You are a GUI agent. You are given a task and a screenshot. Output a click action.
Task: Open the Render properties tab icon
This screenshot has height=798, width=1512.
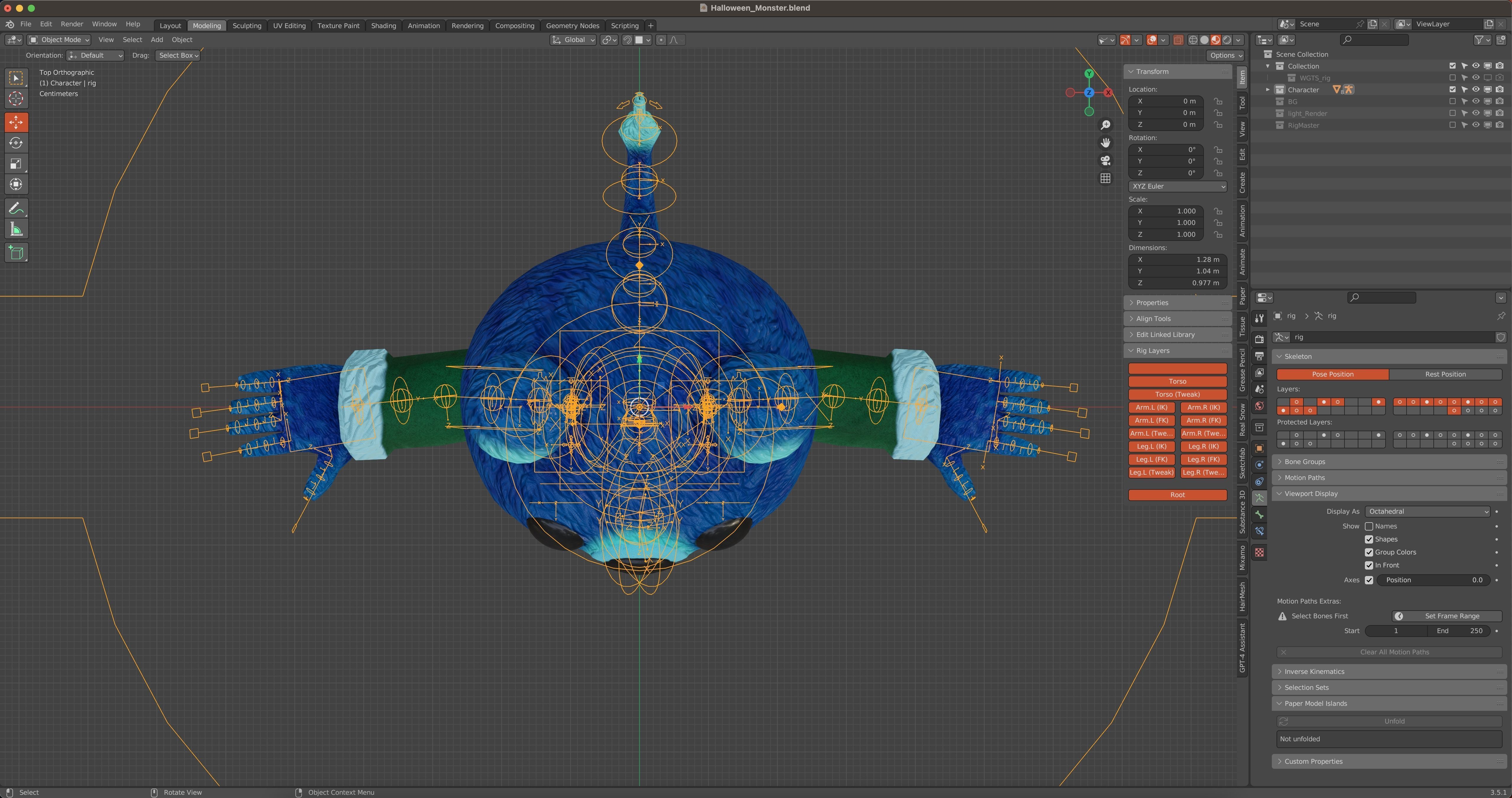click(1259, 339)
